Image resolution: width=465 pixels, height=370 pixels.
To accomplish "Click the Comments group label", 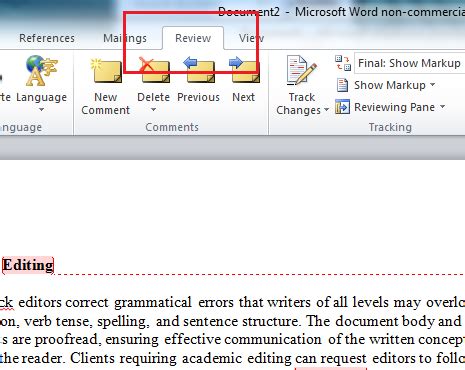I will pyautogui.click(x=172, y=127).
